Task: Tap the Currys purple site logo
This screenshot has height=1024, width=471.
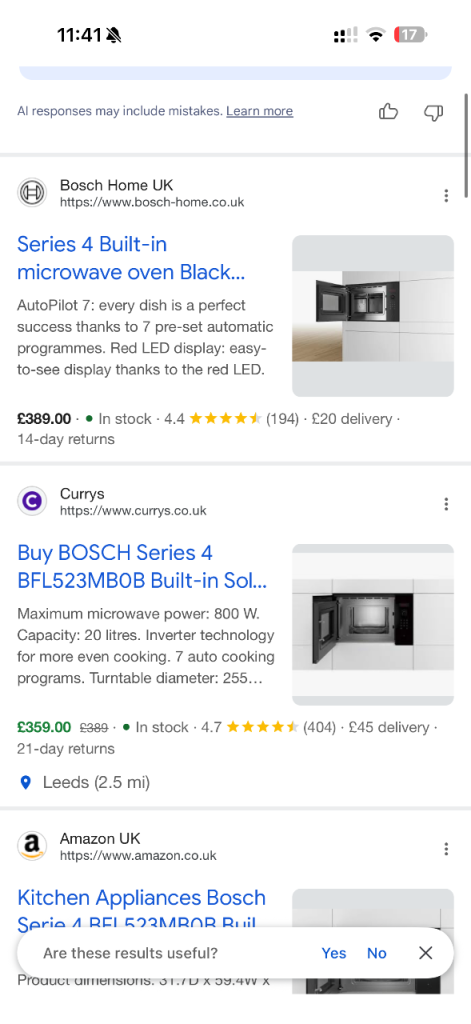Action: tap(31, 502)
